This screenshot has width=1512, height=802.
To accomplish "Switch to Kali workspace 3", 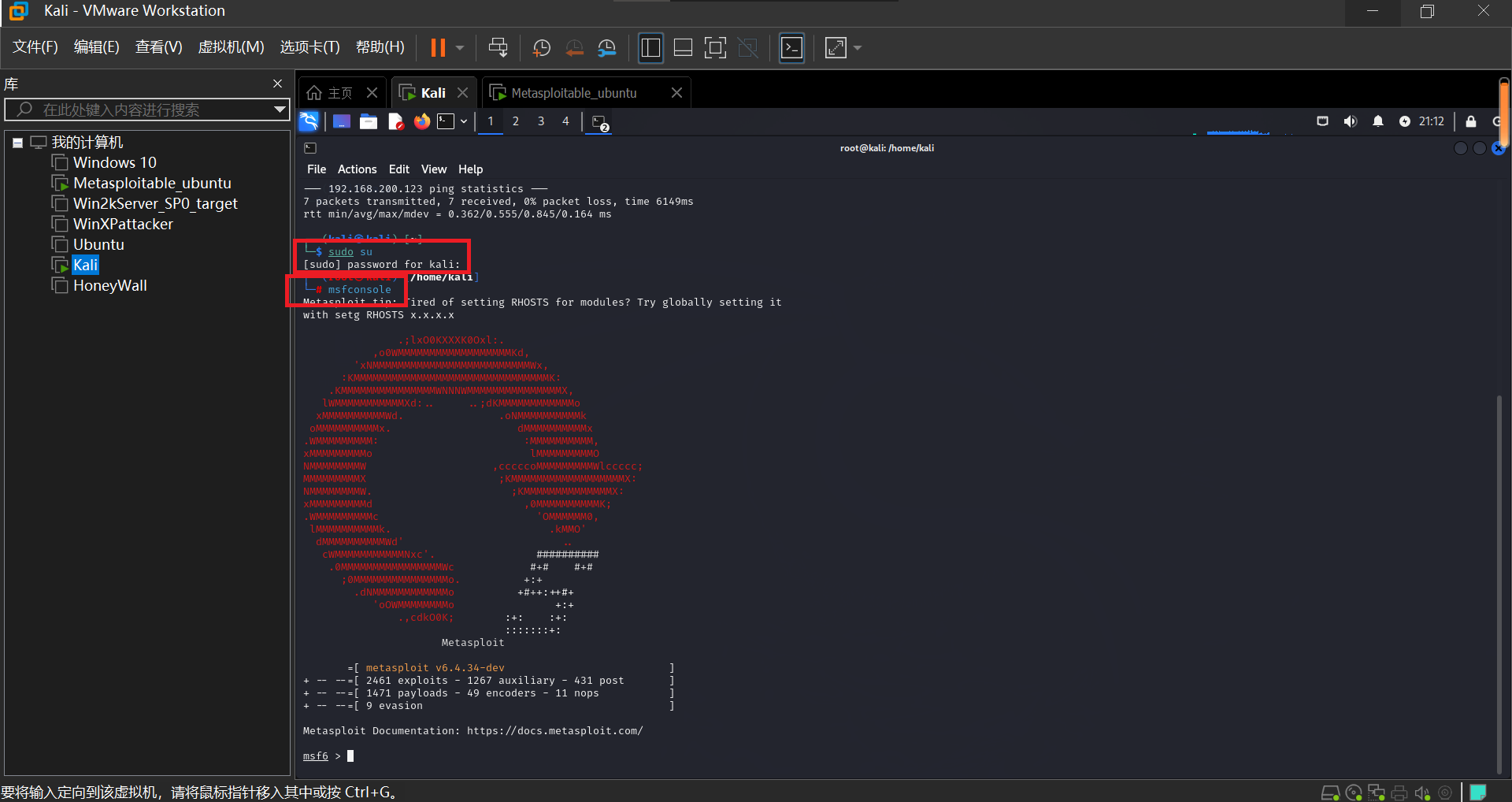I will click(541, 121).
